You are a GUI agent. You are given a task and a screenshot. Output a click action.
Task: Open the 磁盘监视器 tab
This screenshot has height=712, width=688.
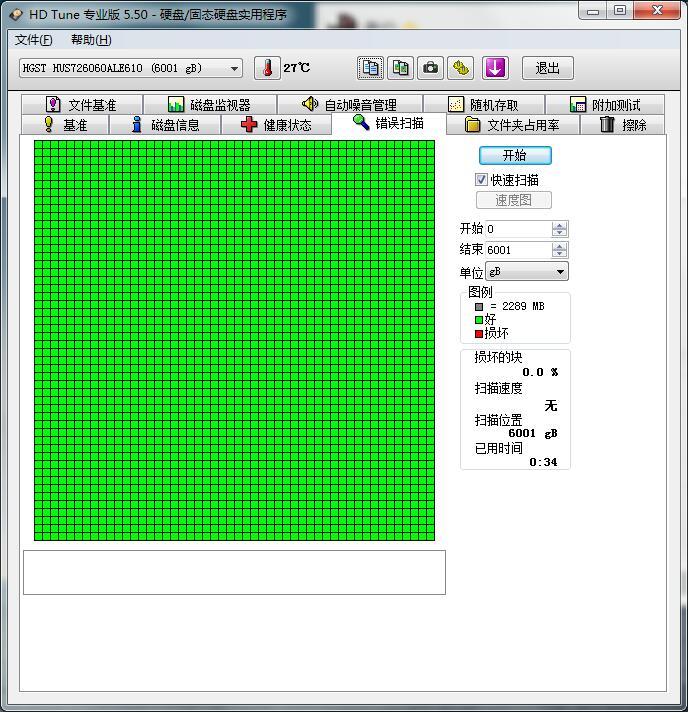point(210,105)
